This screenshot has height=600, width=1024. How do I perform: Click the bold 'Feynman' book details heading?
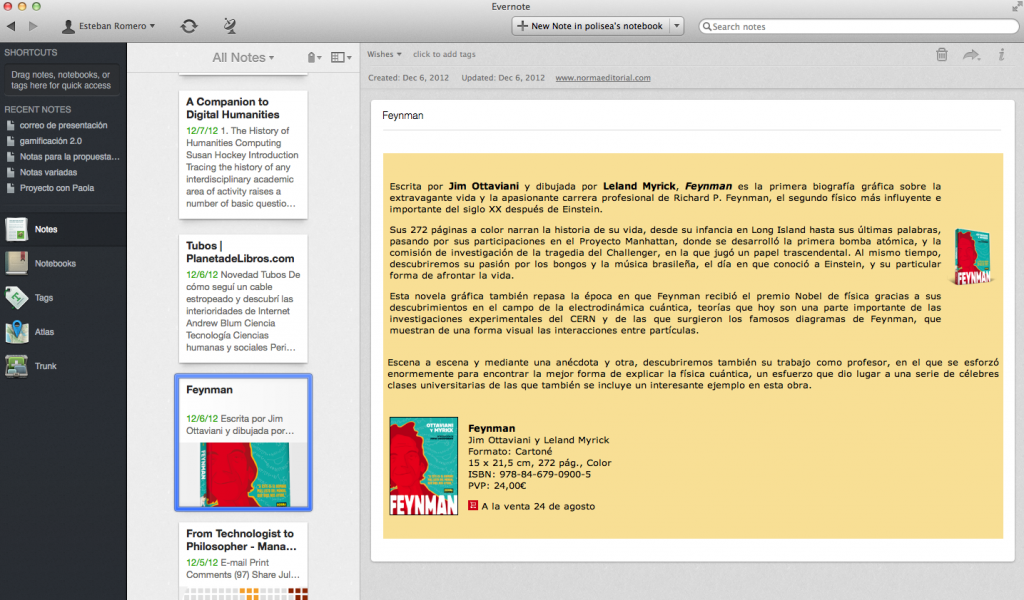coord(492,428)
